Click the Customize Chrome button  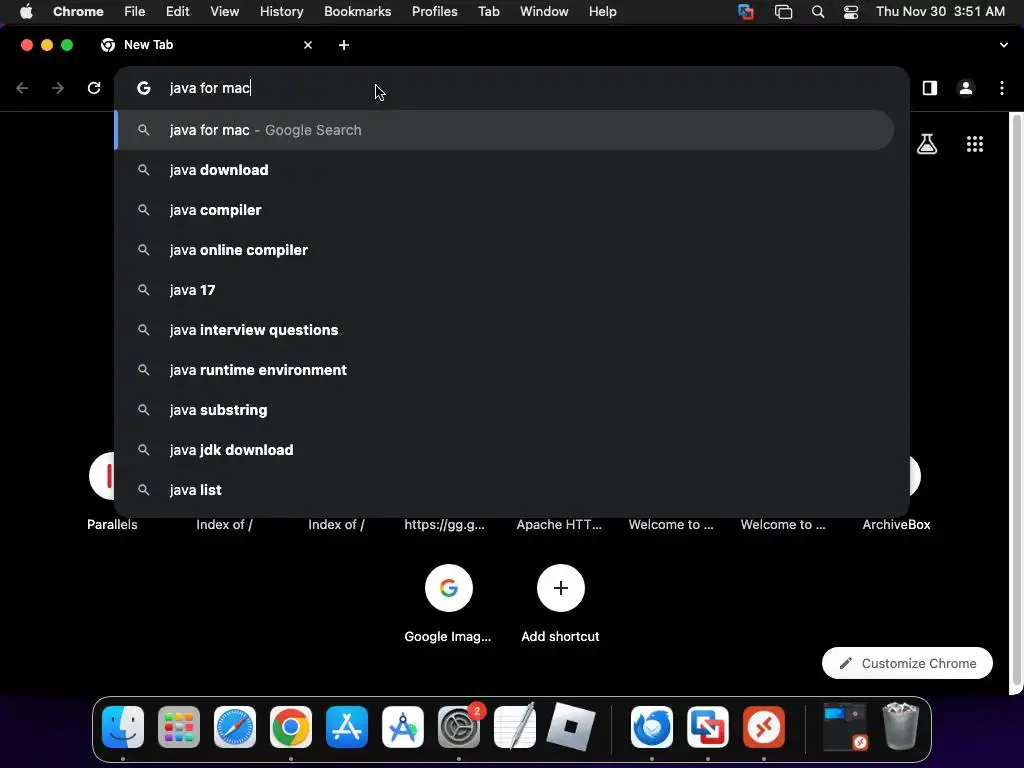[x=907, y=663]
